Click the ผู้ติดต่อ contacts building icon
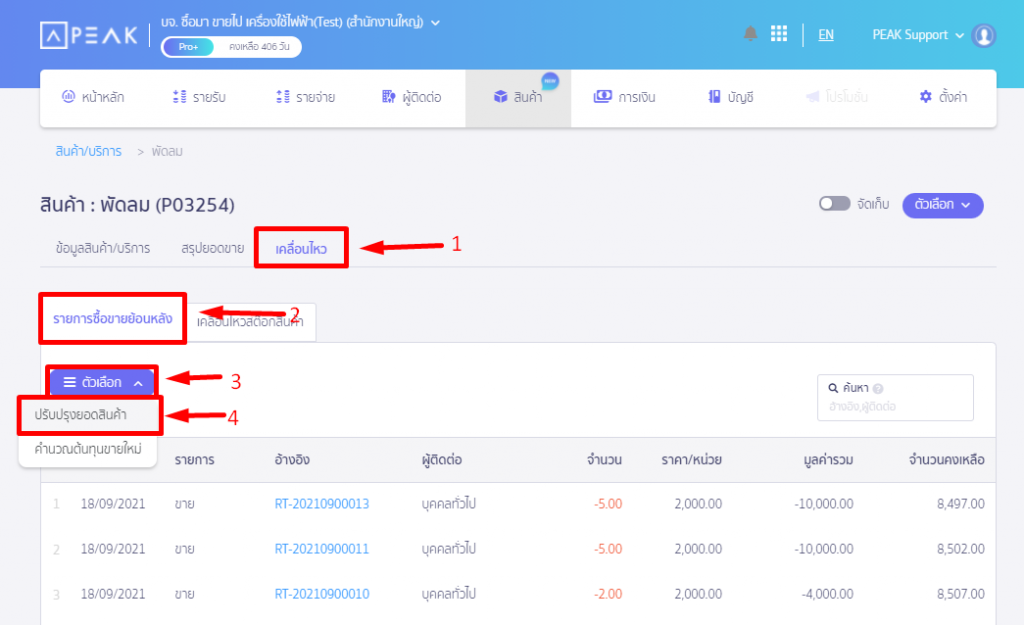Image resolution: width=1024 pixels, height=625 pixels. coord(388,97)
